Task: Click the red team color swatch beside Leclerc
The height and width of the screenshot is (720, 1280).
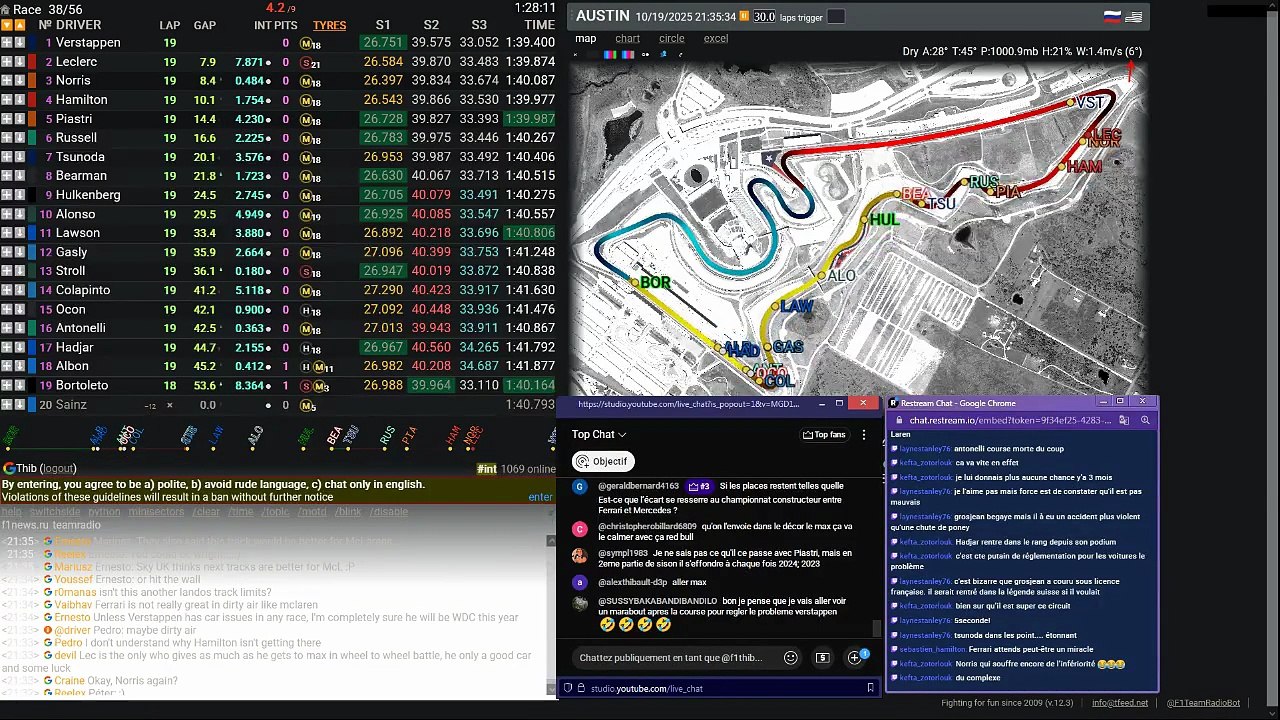Action: tap(32, 62)
